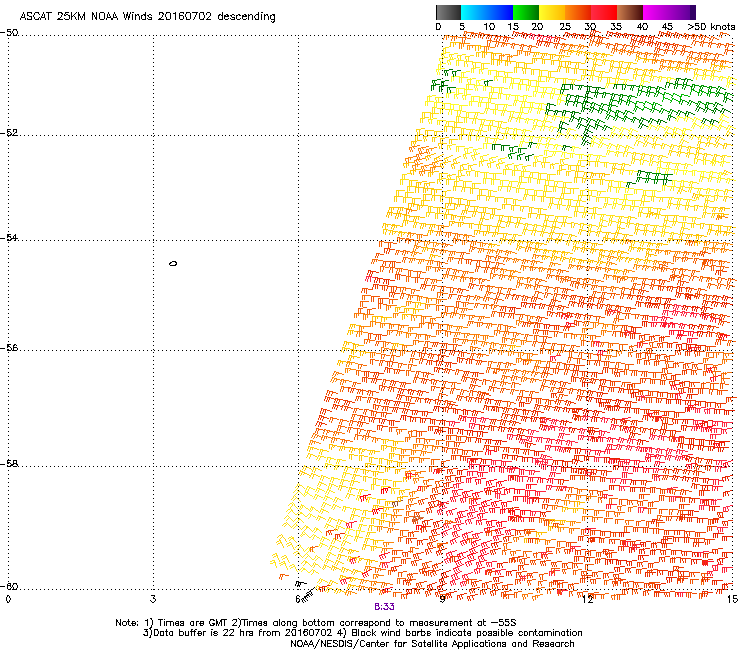740x650 pixels.
Task: Select the red 30-35 knots legend swatch
Action: (604, 12)
